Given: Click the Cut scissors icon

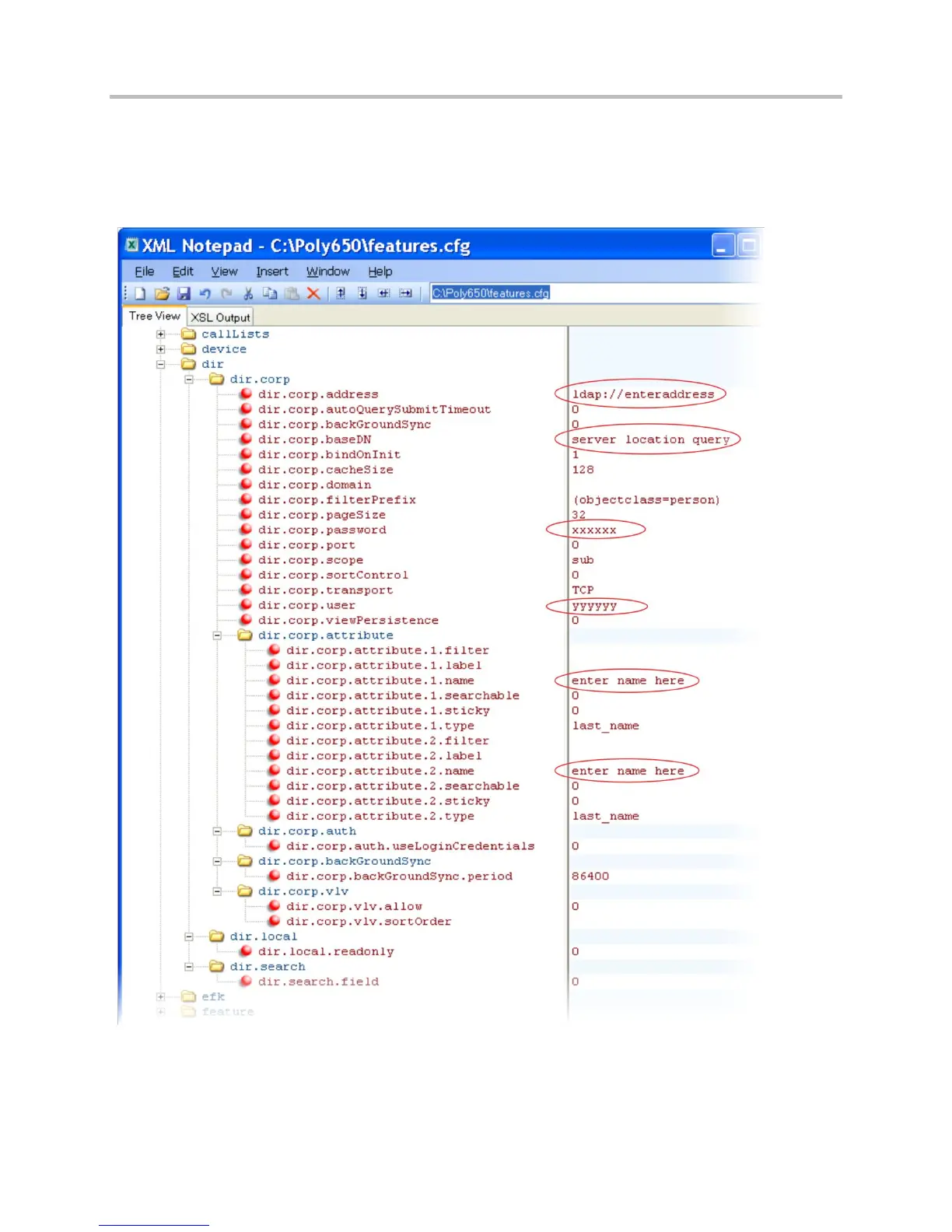Looking at the screenshot, I should (248, 293).
